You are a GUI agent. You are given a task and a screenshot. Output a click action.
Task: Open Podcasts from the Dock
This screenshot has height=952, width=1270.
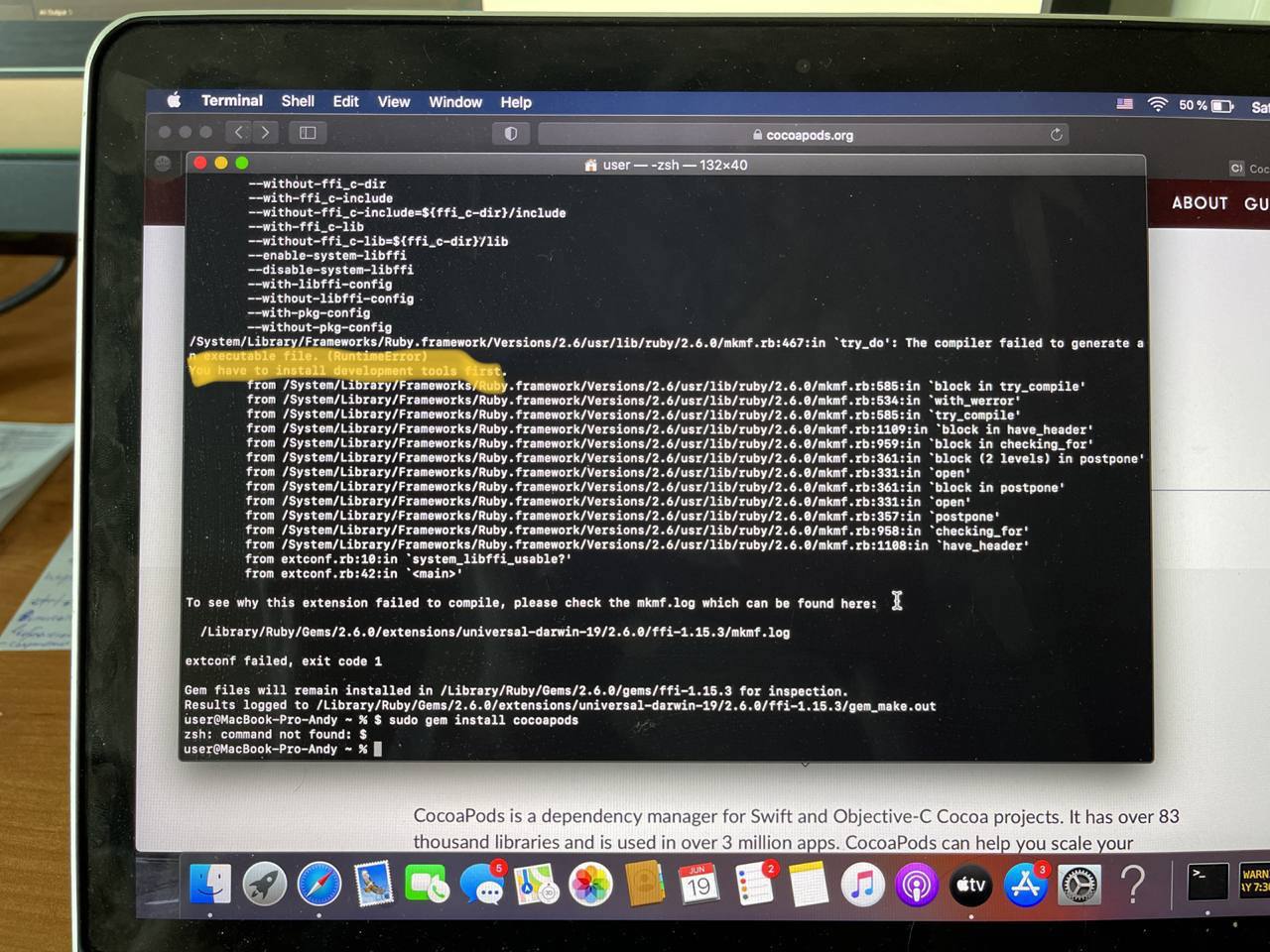916,885
